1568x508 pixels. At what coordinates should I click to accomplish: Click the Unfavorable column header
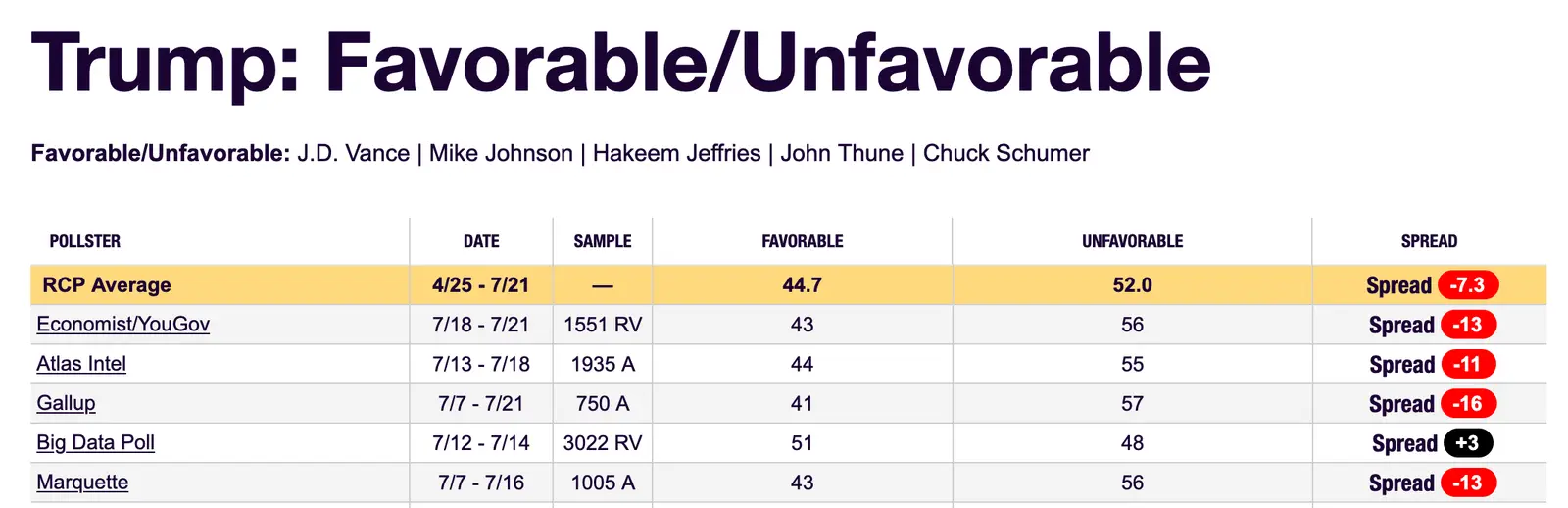1132,241
